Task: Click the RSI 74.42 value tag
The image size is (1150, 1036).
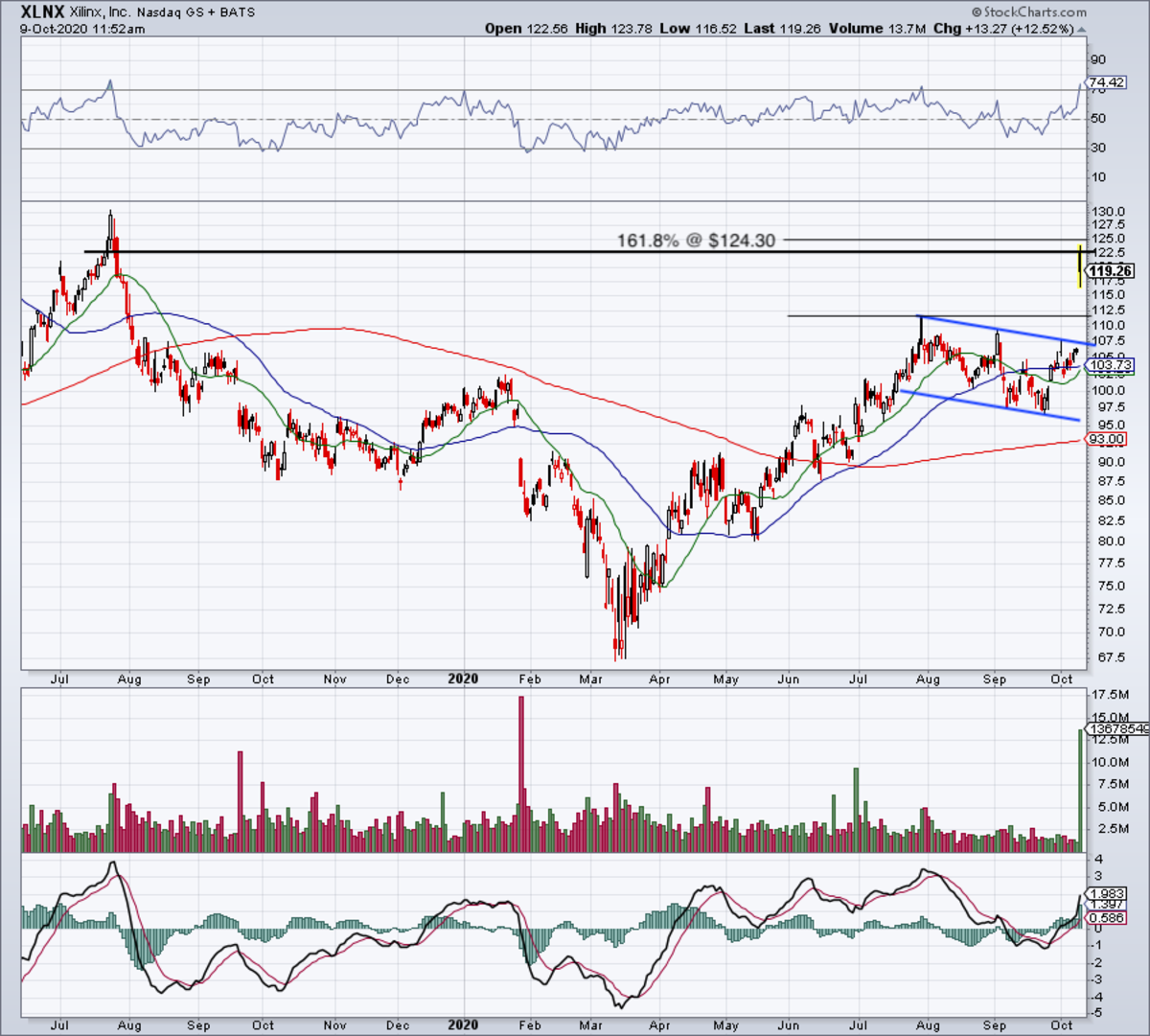Action: 1107,82
